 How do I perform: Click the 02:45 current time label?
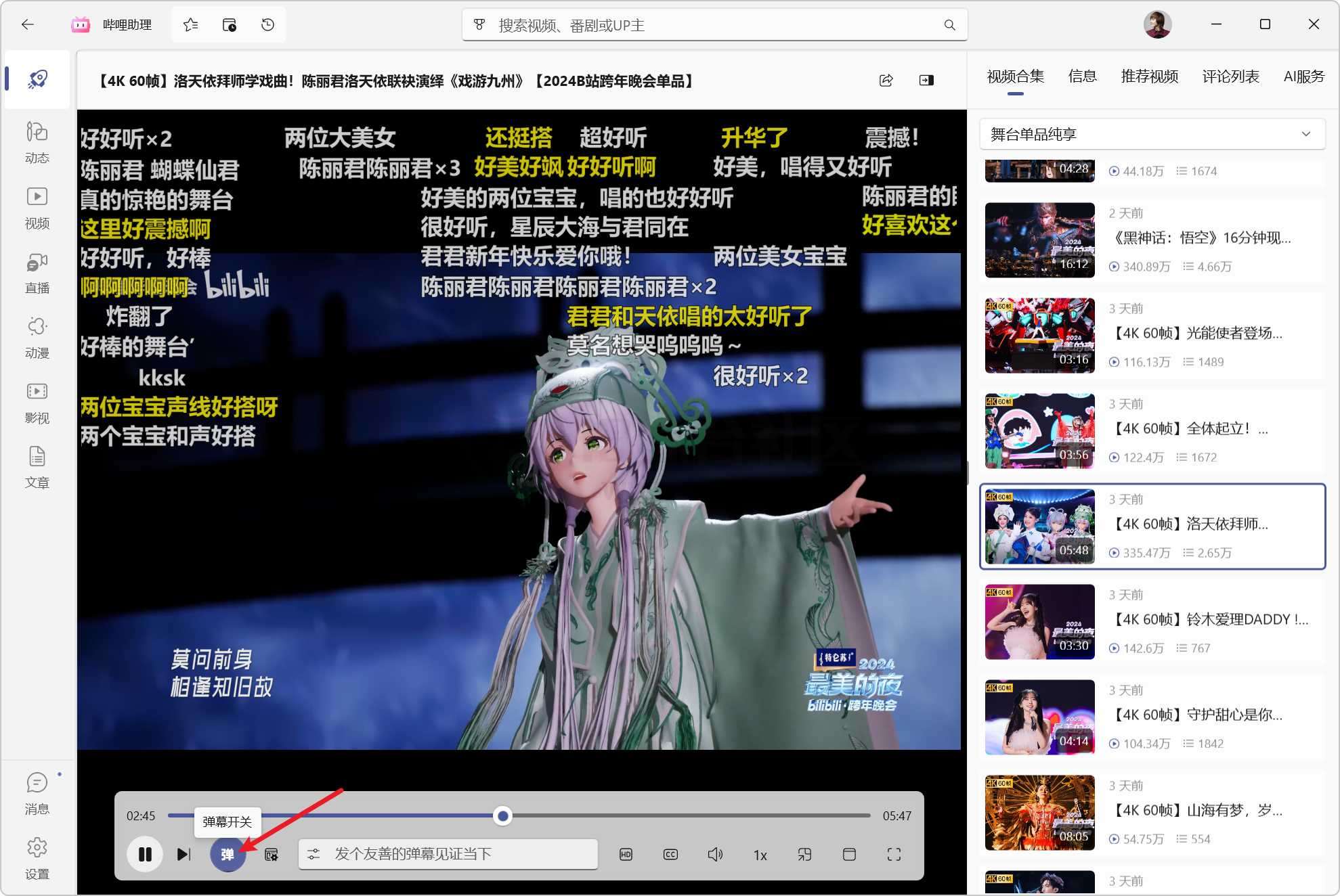(141, 816)
